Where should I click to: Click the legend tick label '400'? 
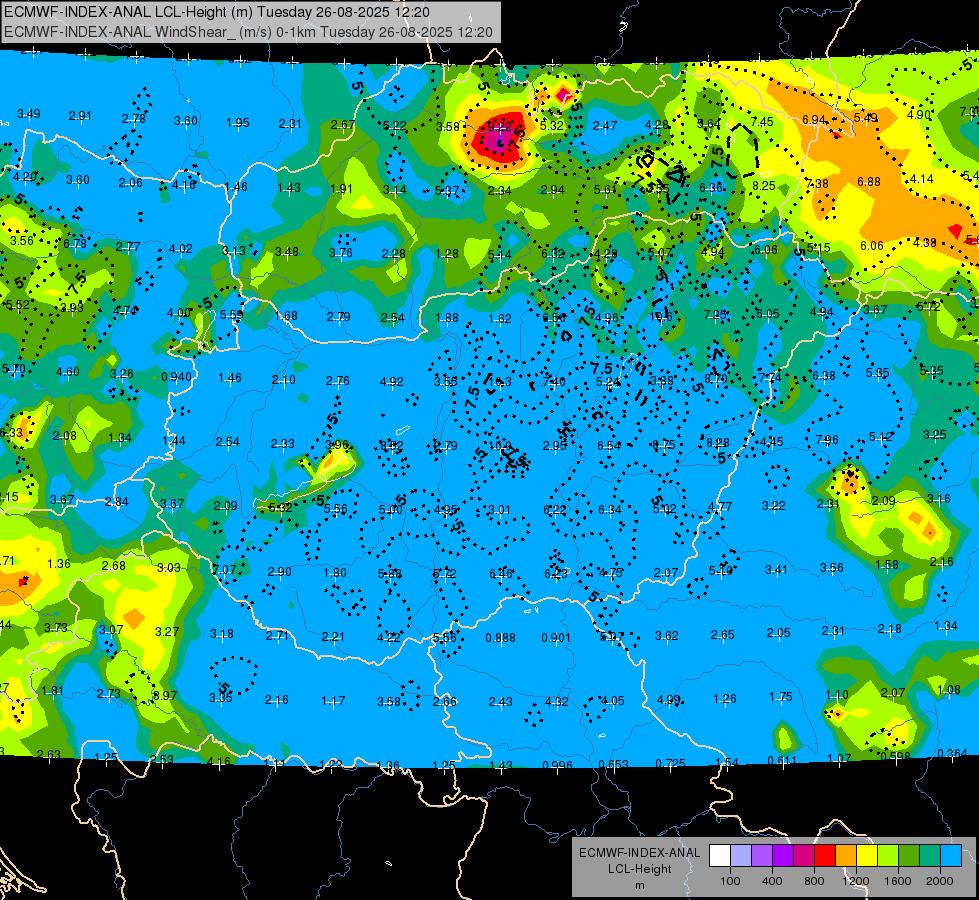[772, 881]
